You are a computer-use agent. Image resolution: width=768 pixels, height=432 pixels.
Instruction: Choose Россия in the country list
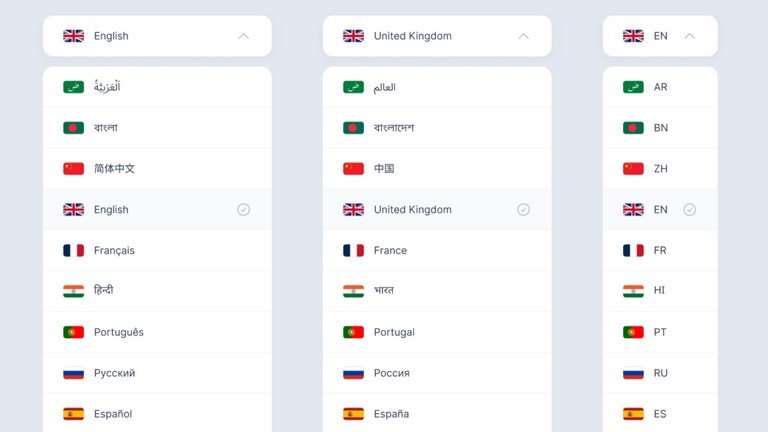(437, 373)
